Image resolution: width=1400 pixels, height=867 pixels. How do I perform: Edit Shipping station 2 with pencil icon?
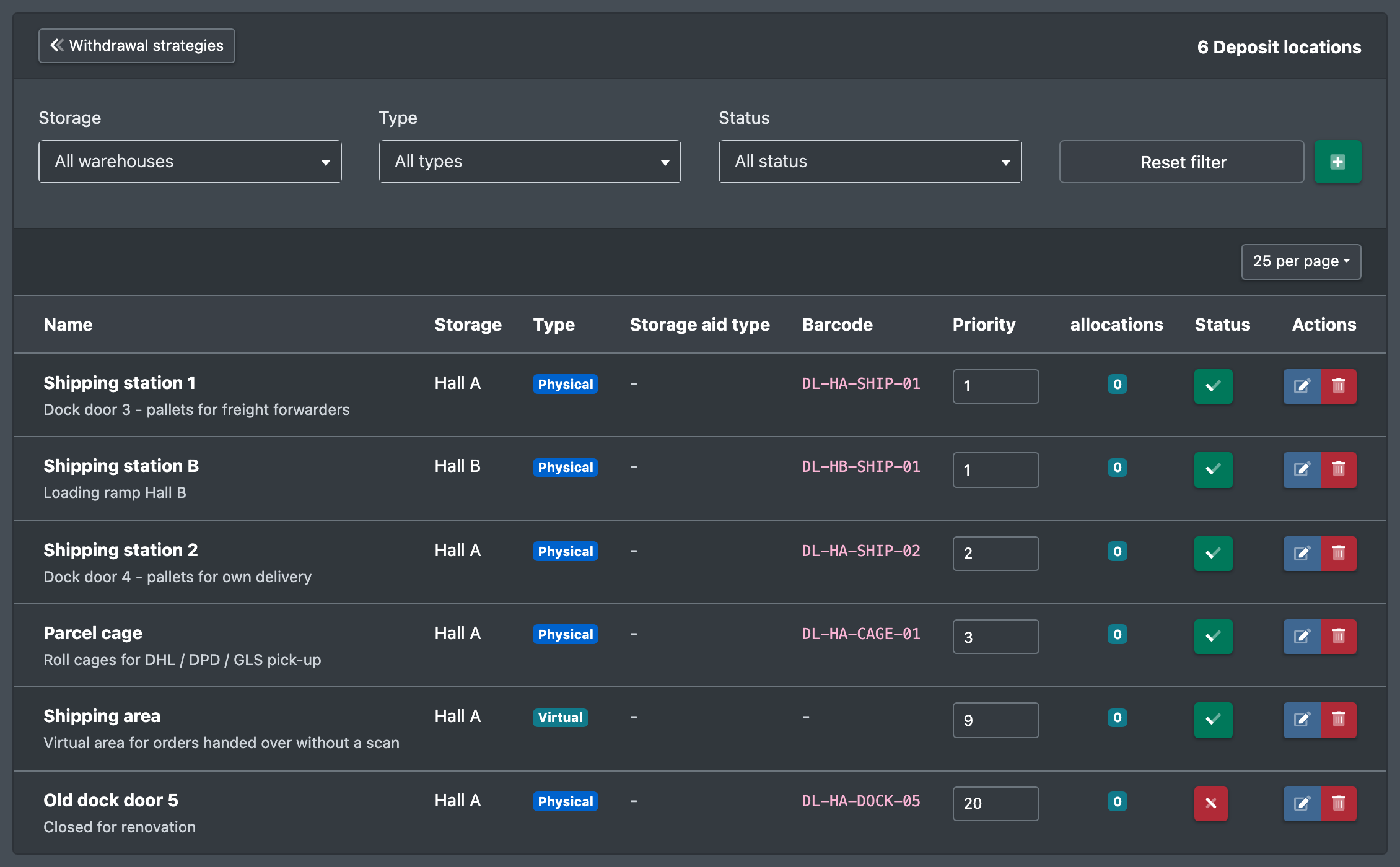[x=1302, y=554]
